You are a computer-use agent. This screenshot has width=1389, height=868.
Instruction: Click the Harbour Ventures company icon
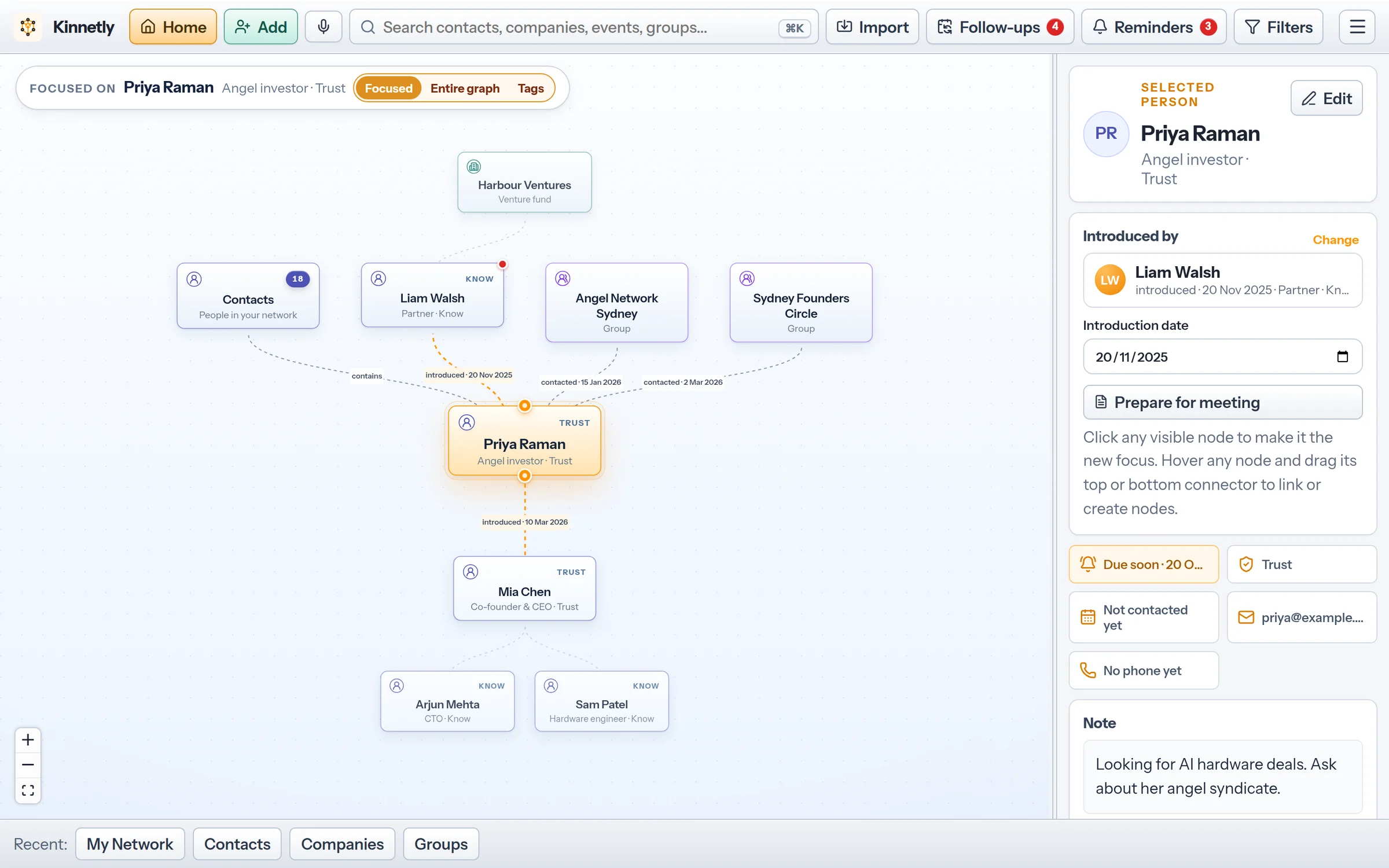(473, 167)
